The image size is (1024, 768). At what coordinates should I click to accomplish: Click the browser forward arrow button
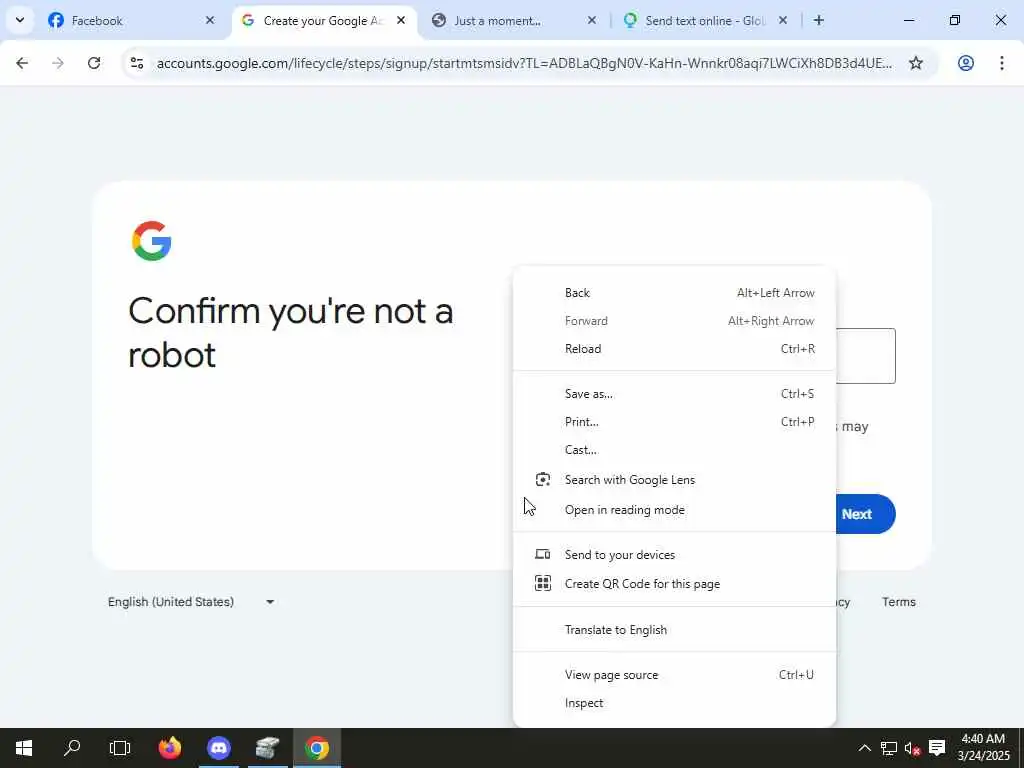tap(58, 63)
